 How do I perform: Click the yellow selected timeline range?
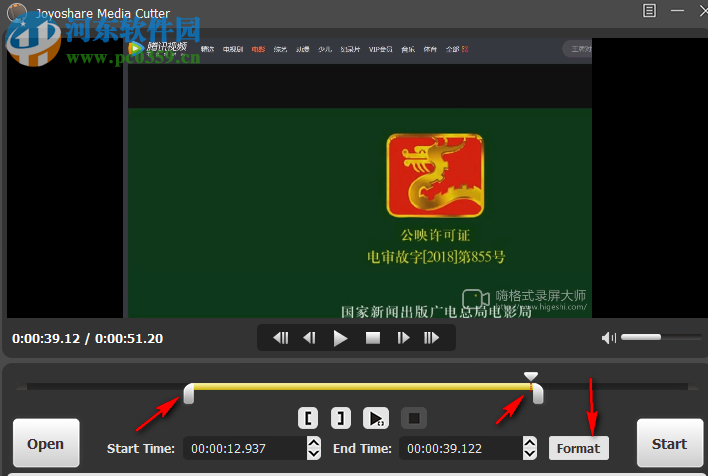tap(363, 387)
